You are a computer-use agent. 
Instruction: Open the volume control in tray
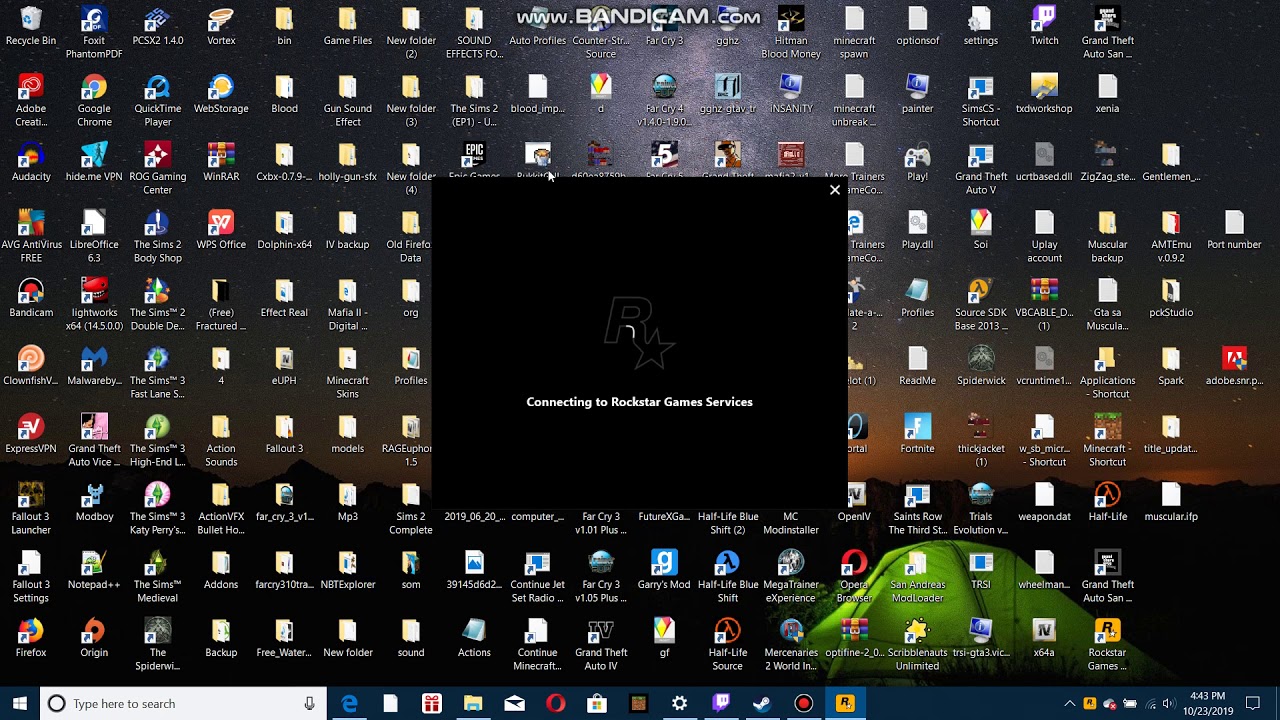click(x=1169, y=703)
